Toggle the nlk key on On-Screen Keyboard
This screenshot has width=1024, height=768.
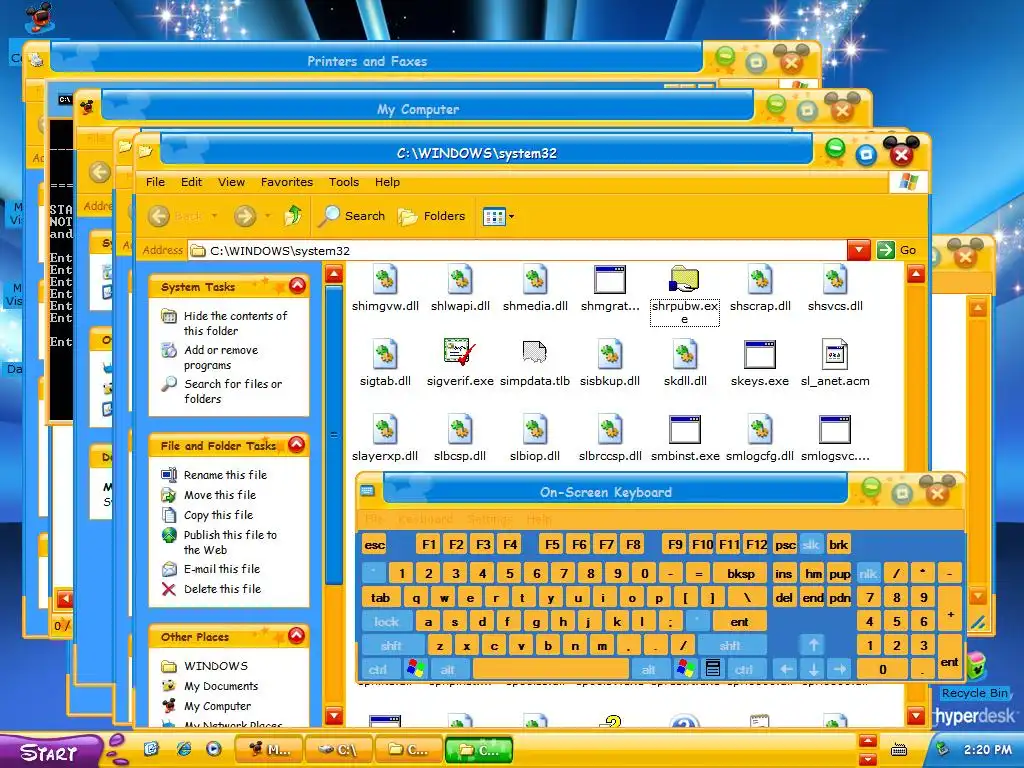pyautogui.click(x=868, y=573)
